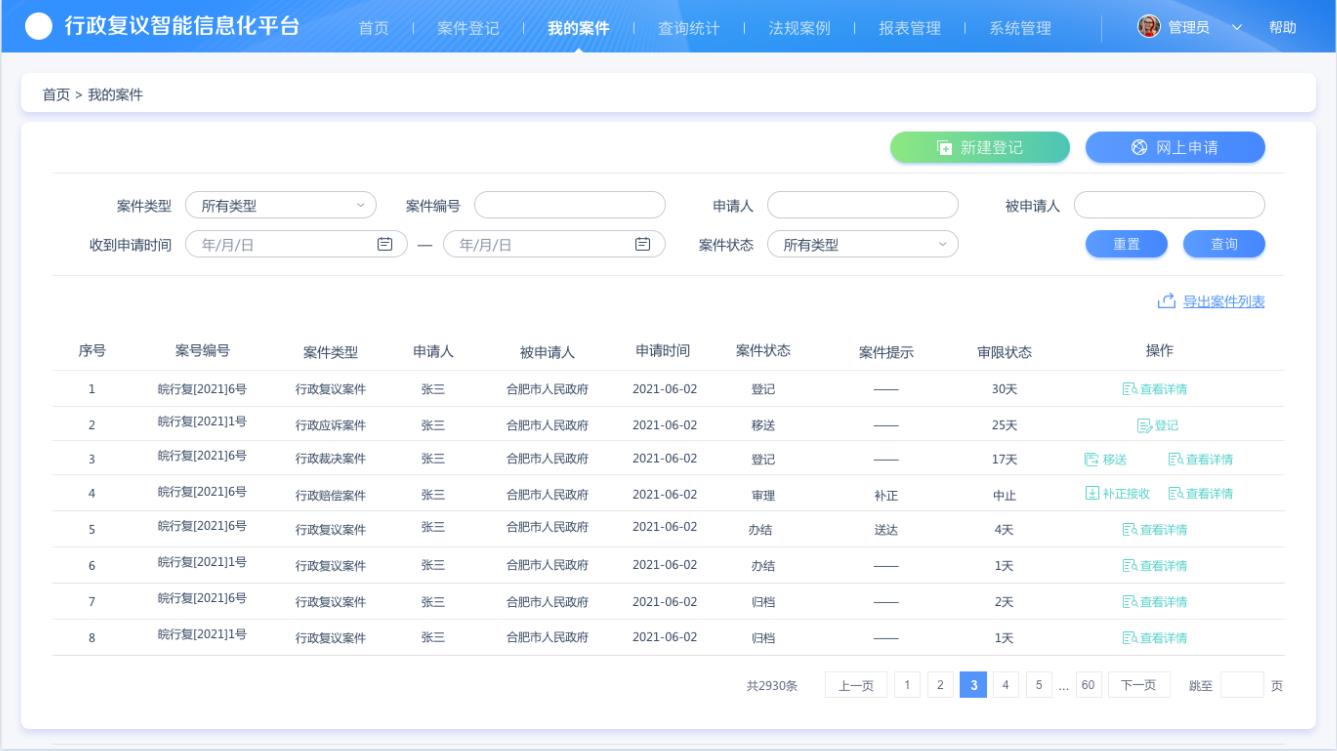Click the administrator avatar icon
Image resolution: width=1337 pixels, height=751 pixels.
coord(1149,27)
